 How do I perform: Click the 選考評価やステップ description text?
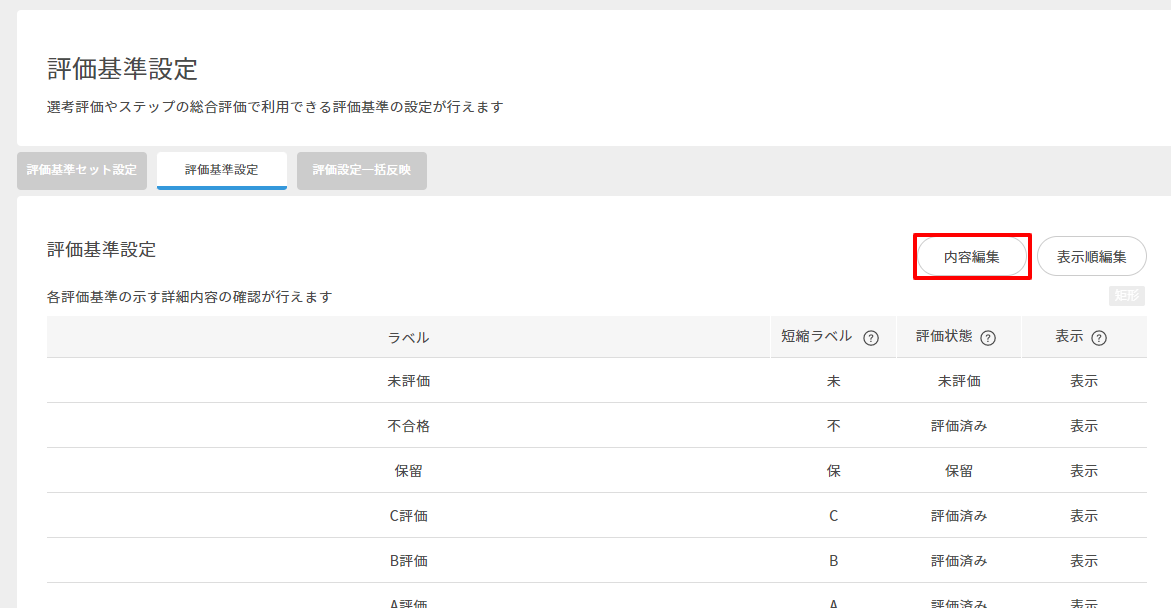pos(275,107)
